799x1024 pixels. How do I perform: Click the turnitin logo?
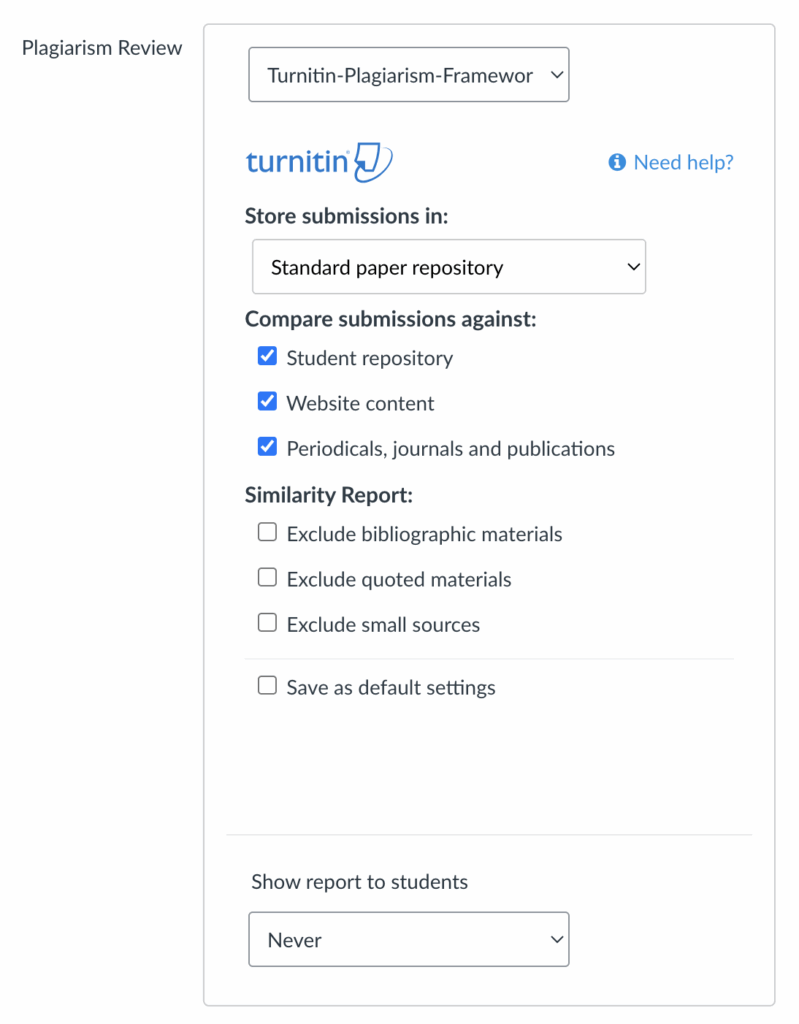pos(318,160)
